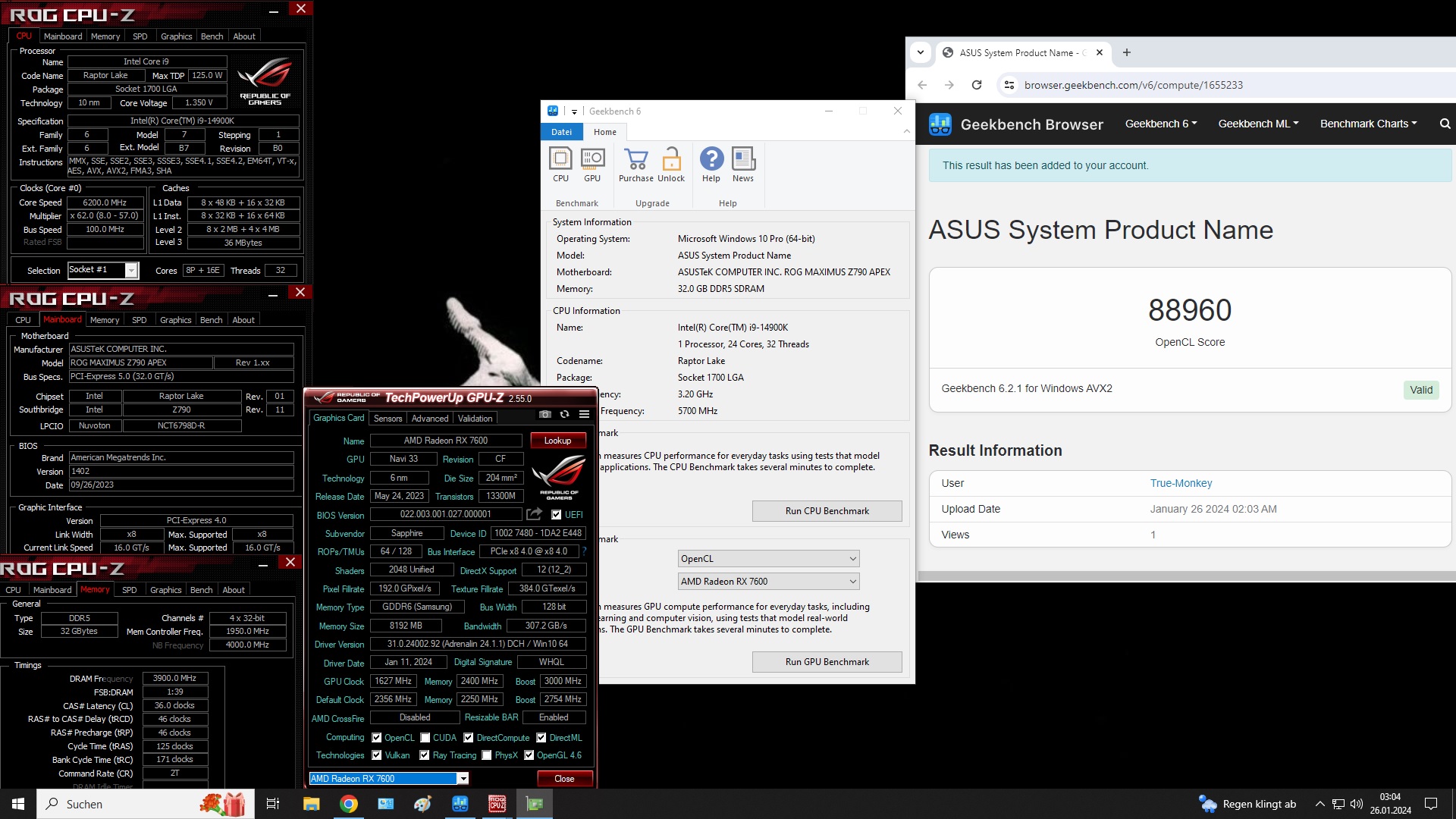The image size is (1456, 819).
Task: Open the OpenCL API dropdown in Geekbench
Action: tap(768, 559)
